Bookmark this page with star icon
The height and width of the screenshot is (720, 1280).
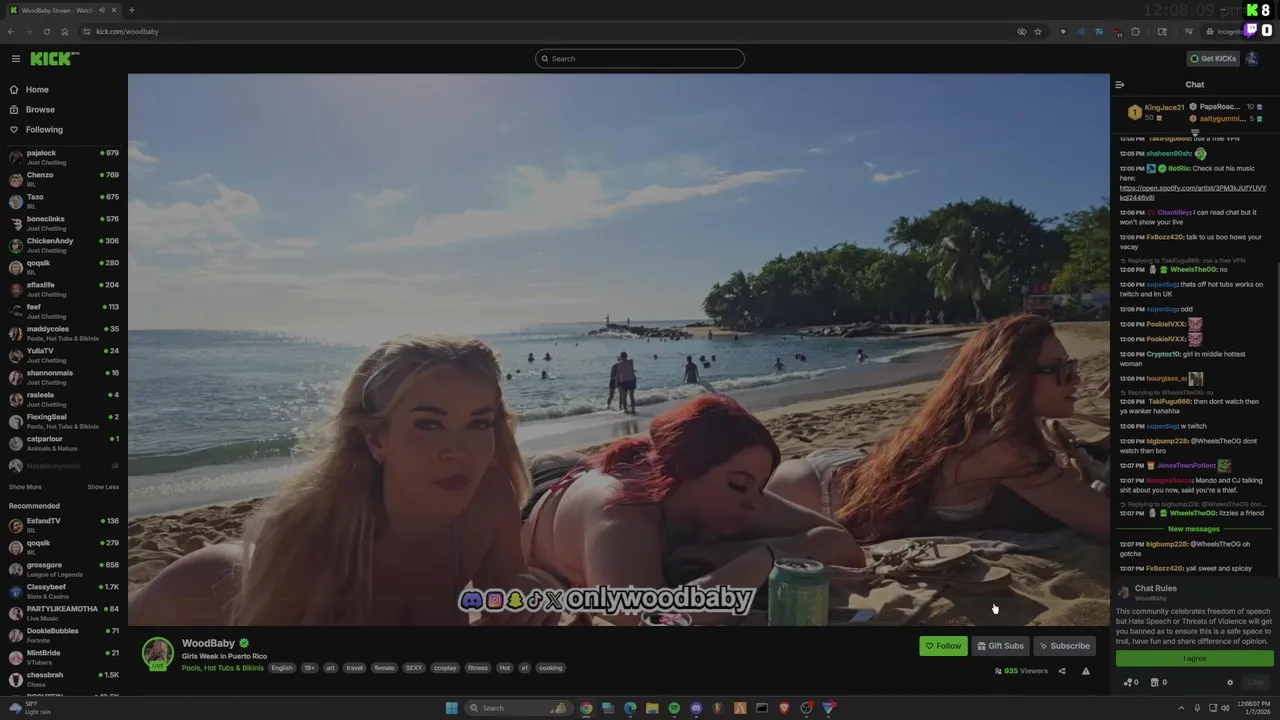1038,32
